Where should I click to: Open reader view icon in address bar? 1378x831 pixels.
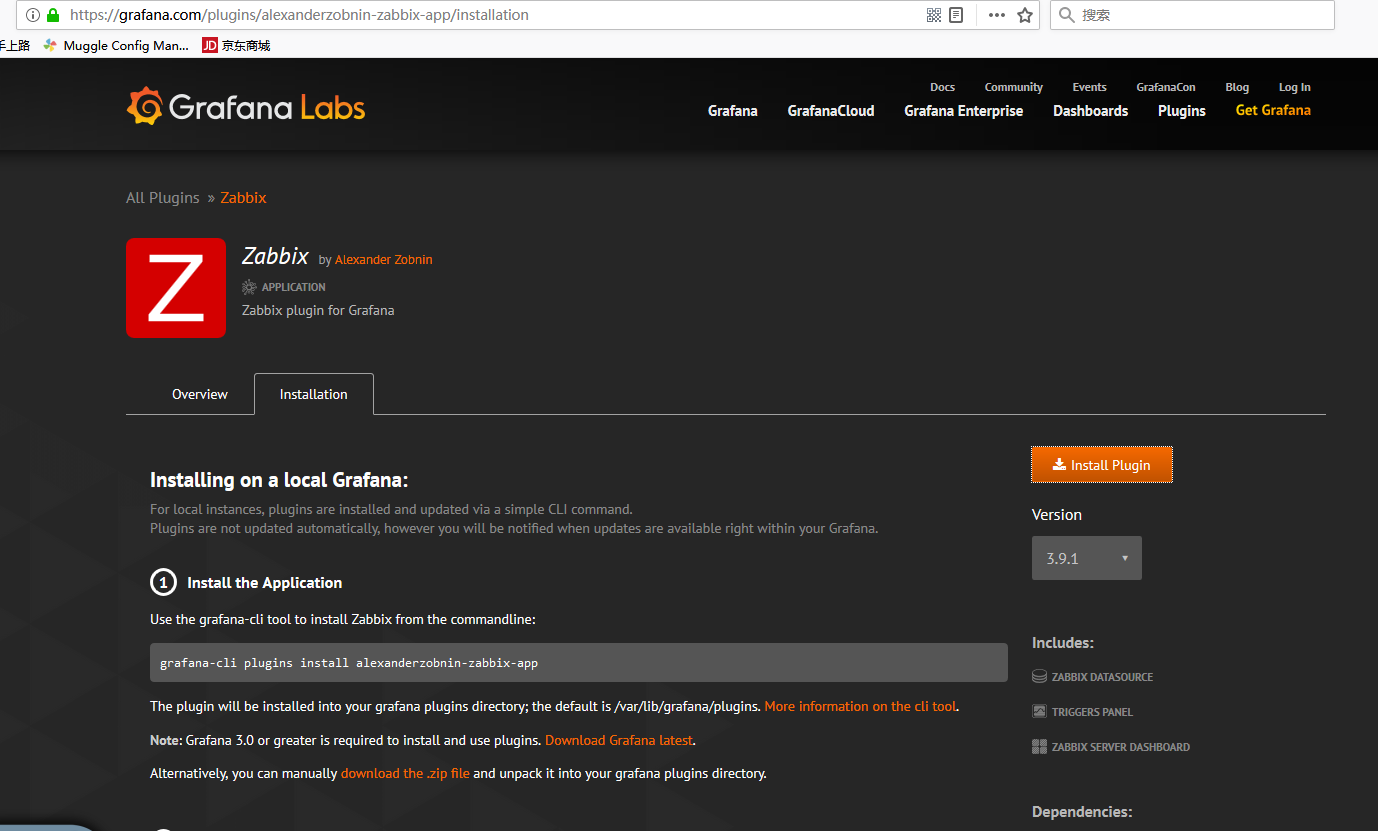click(x=957, y=15)
